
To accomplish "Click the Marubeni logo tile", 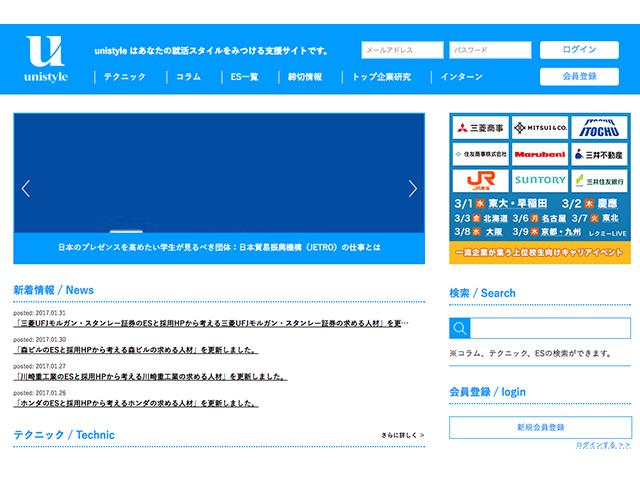I will [540, 154].
